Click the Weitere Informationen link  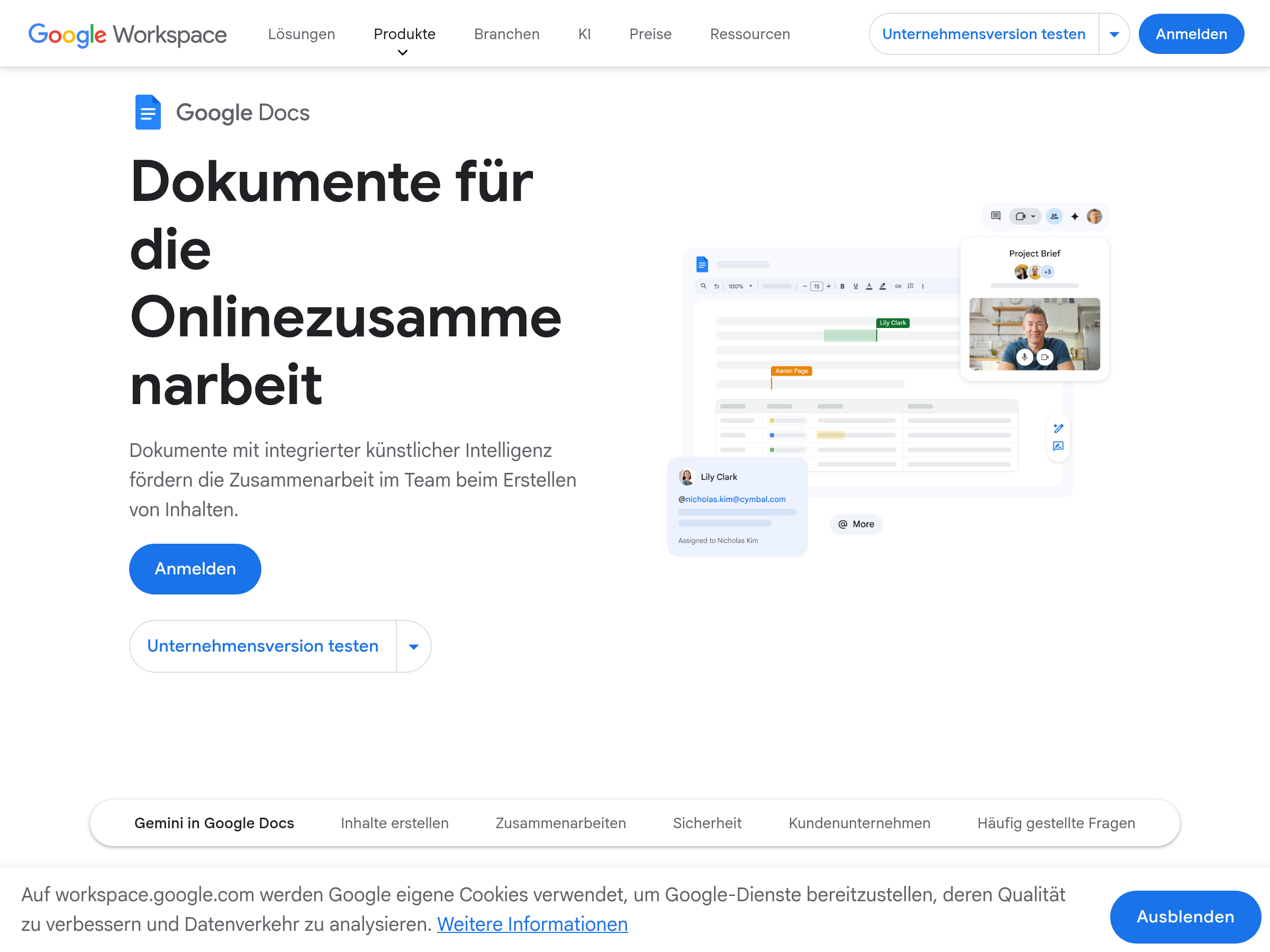coord(532,924)
